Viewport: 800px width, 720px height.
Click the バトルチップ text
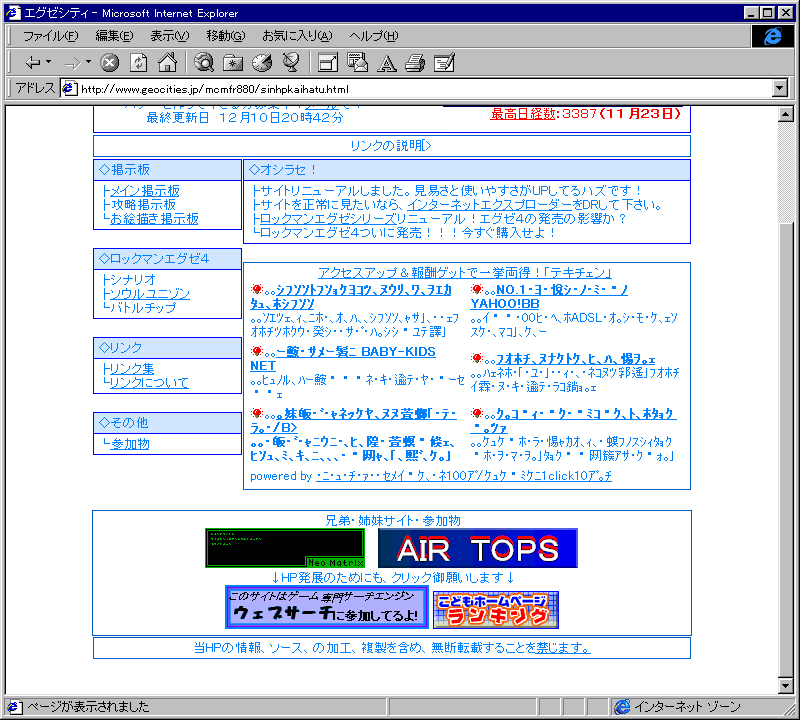[x=143, y=308]
